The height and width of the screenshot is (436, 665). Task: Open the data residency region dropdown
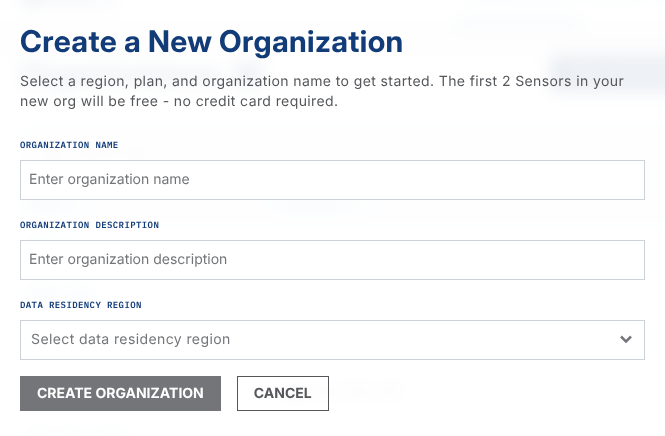[332, 340]
